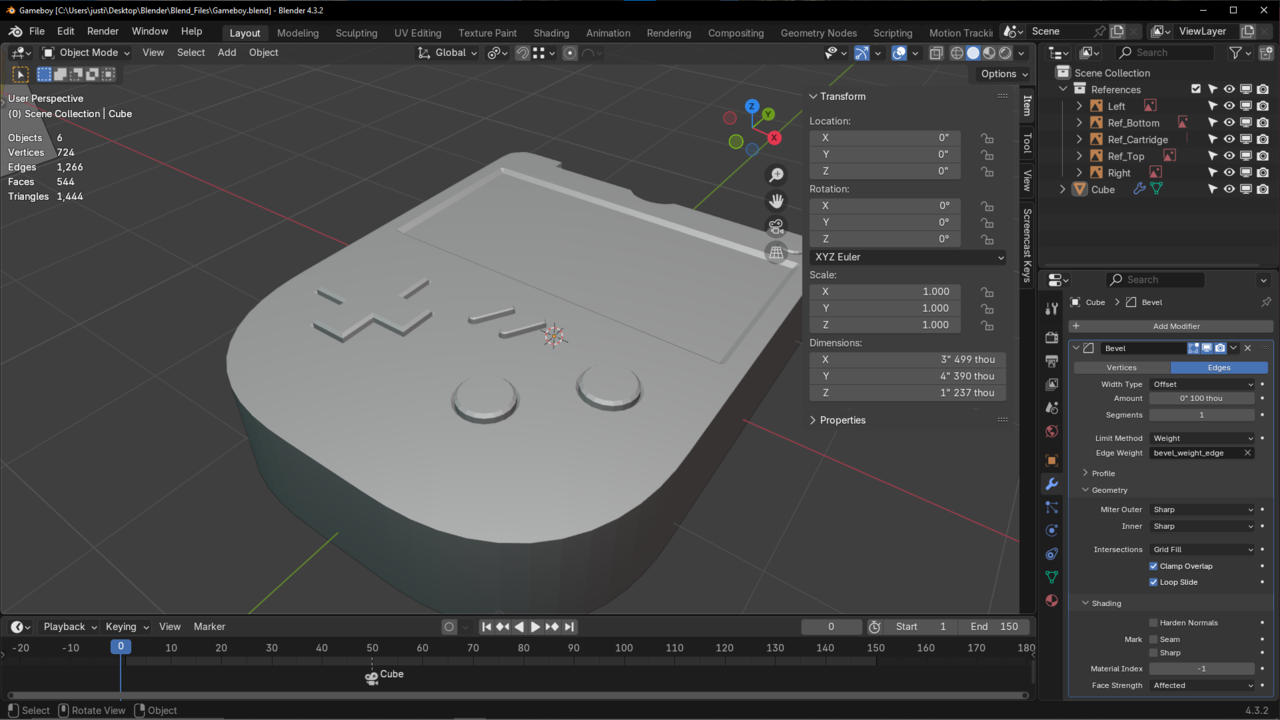Play the animation forward
Screen dimensions: 1280x720
point(535,627)
